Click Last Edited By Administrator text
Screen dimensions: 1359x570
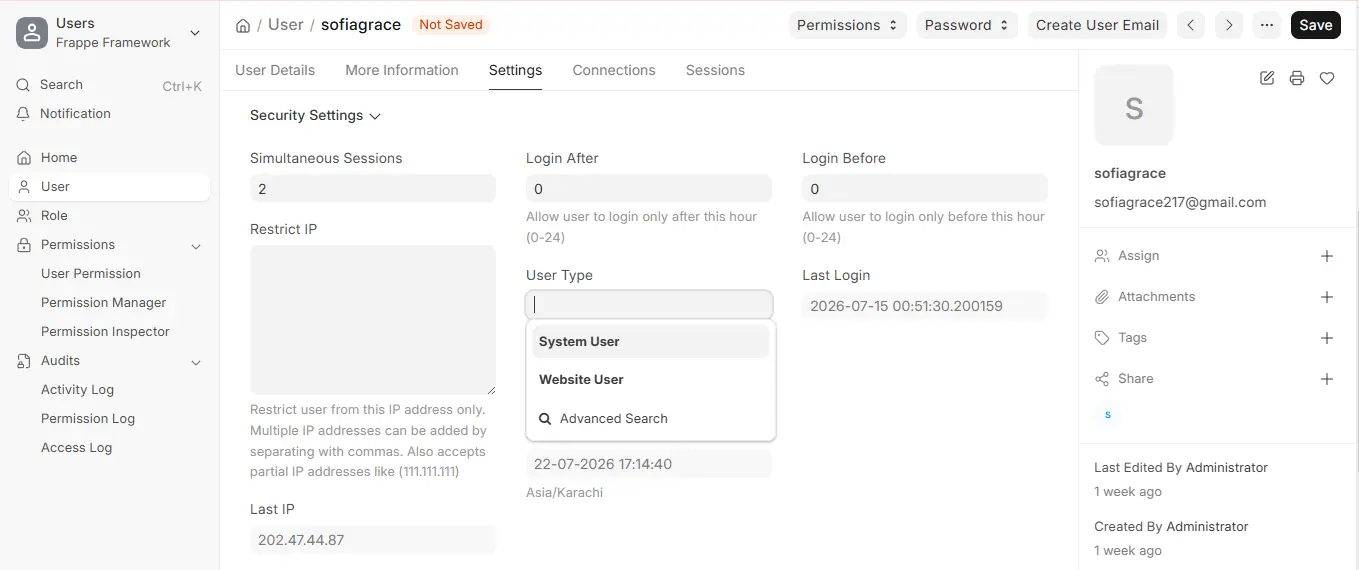pyautogui.click(x=1181, y=467)
